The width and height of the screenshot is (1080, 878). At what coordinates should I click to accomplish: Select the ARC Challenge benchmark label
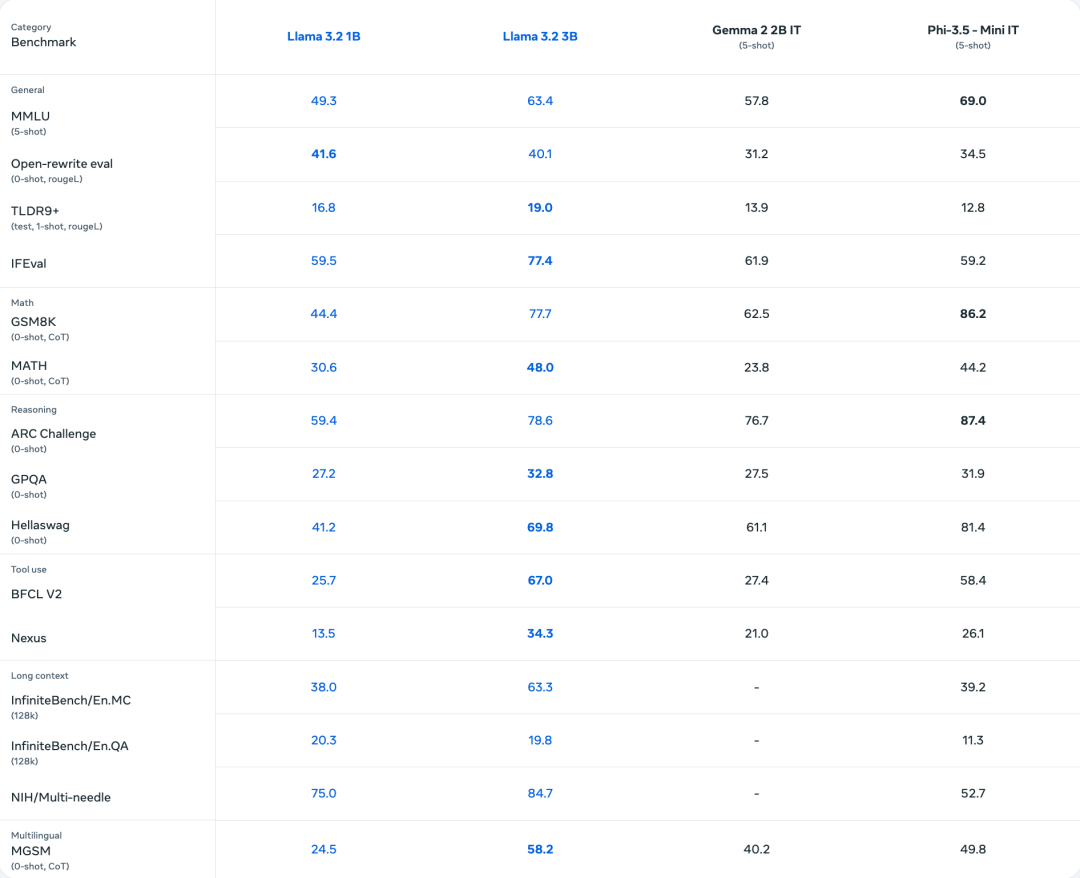pyautogui.click(x=54, y=434)
